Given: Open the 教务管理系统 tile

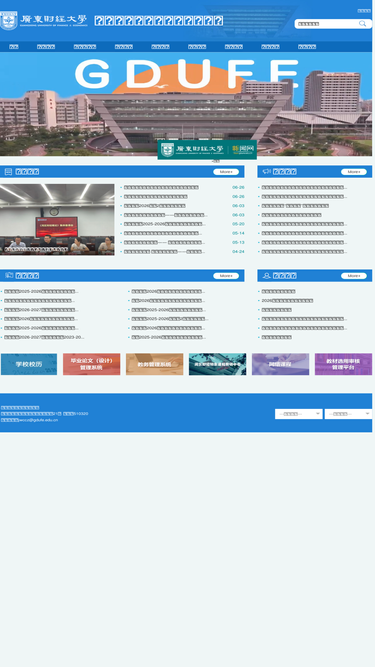Looking at the screenshot, I should (154, 364).
